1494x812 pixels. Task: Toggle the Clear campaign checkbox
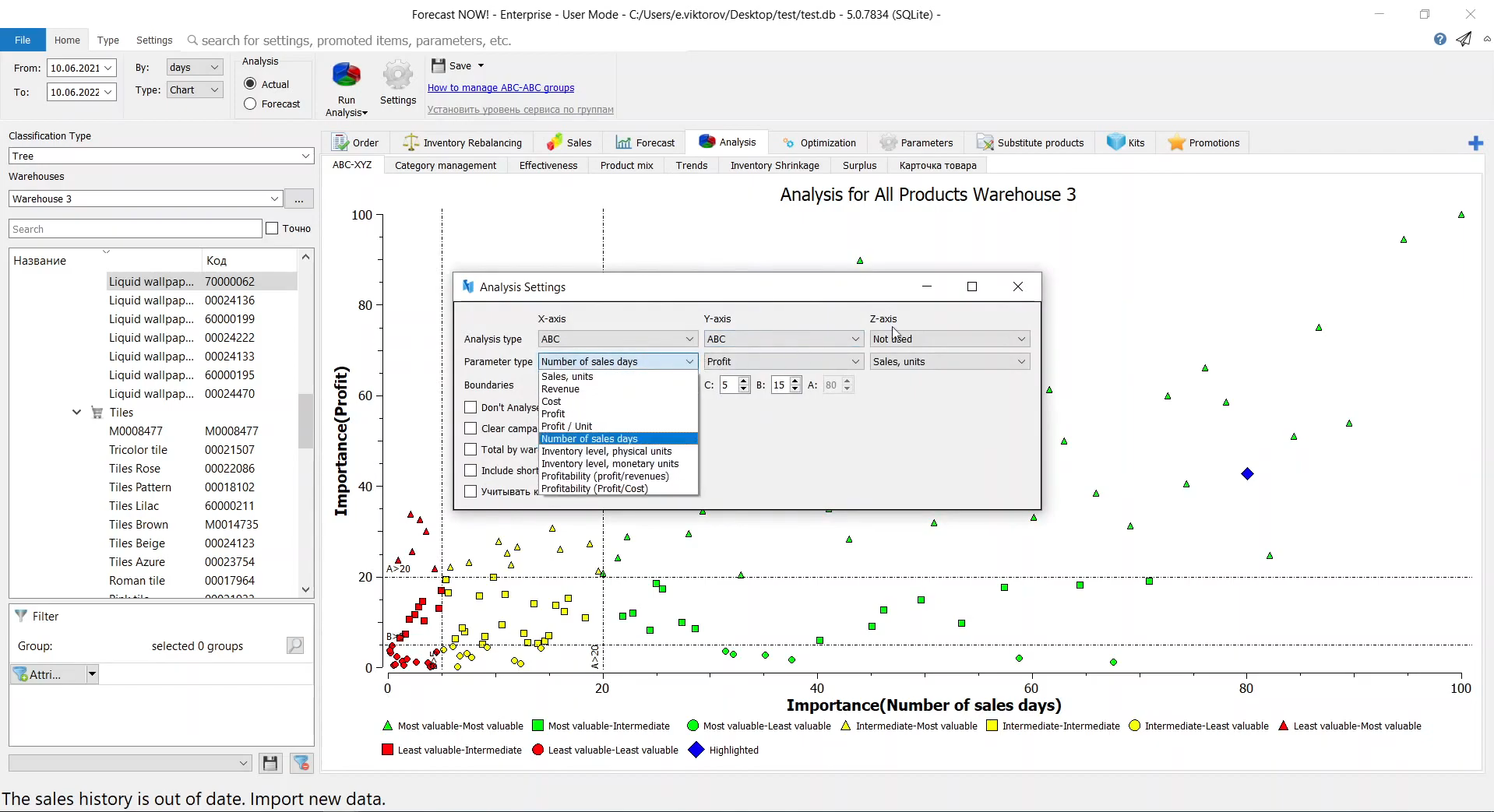tap(470, 428)
